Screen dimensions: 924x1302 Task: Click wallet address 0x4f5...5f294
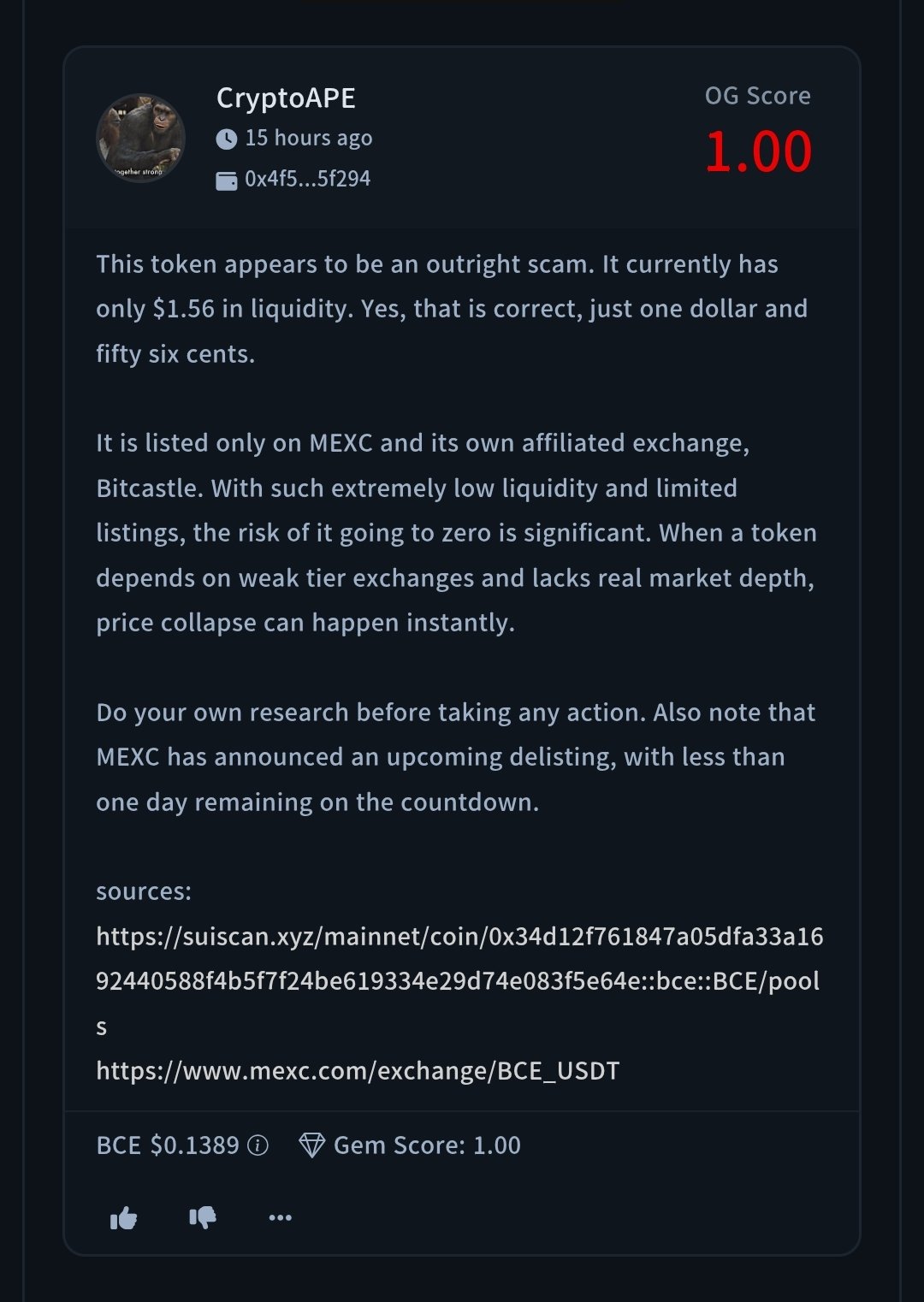pyautogui.click(x=308, y=179)
